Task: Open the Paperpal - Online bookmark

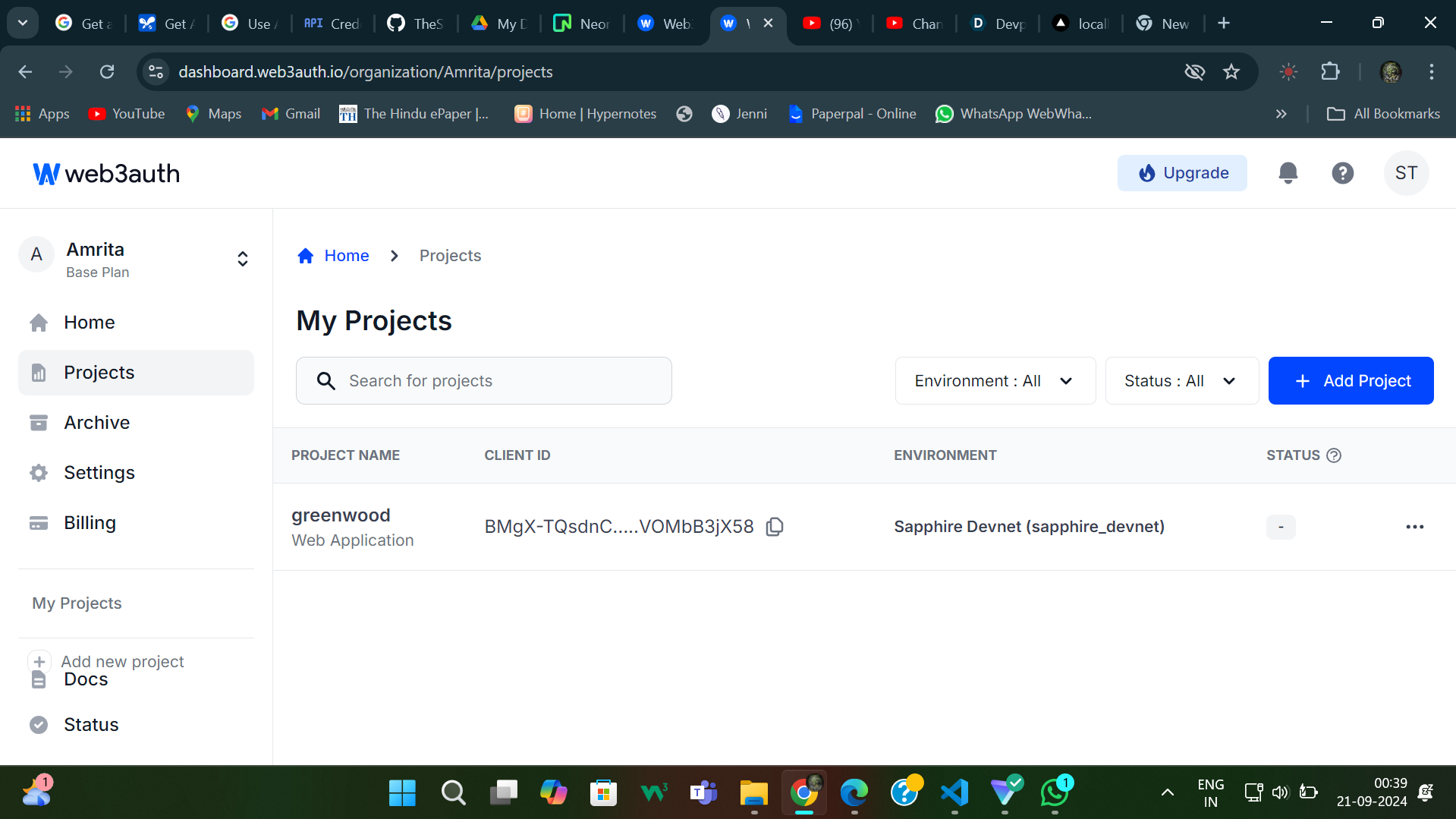Action: coord(852,114)
